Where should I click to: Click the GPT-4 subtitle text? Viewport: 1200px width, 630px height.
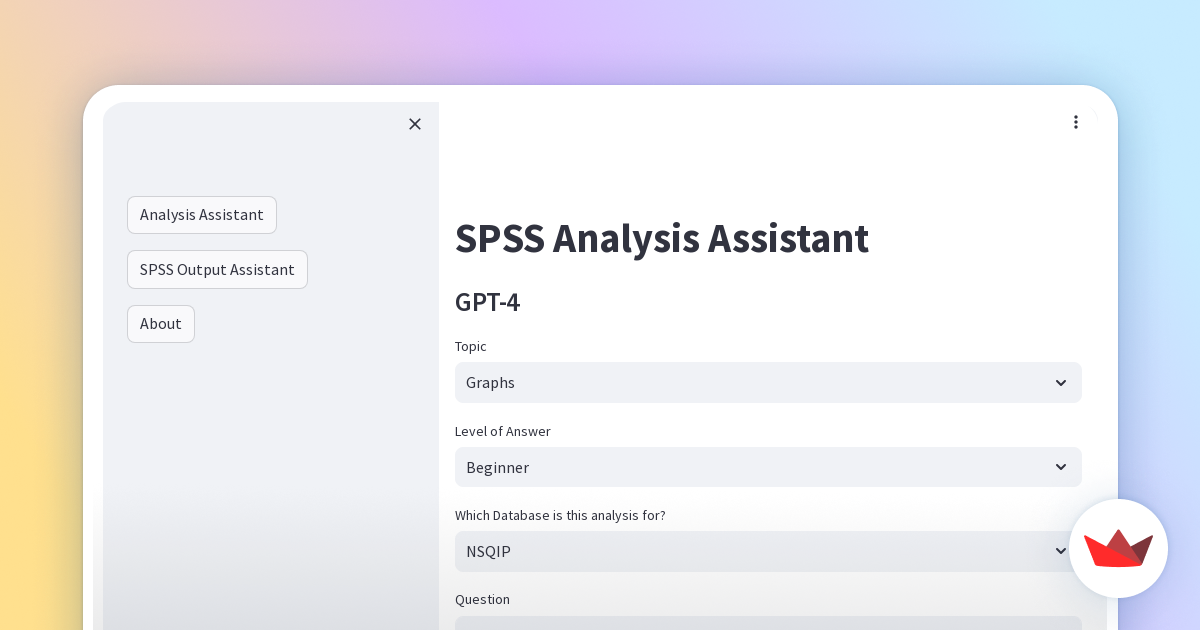[x=487, y=302]
